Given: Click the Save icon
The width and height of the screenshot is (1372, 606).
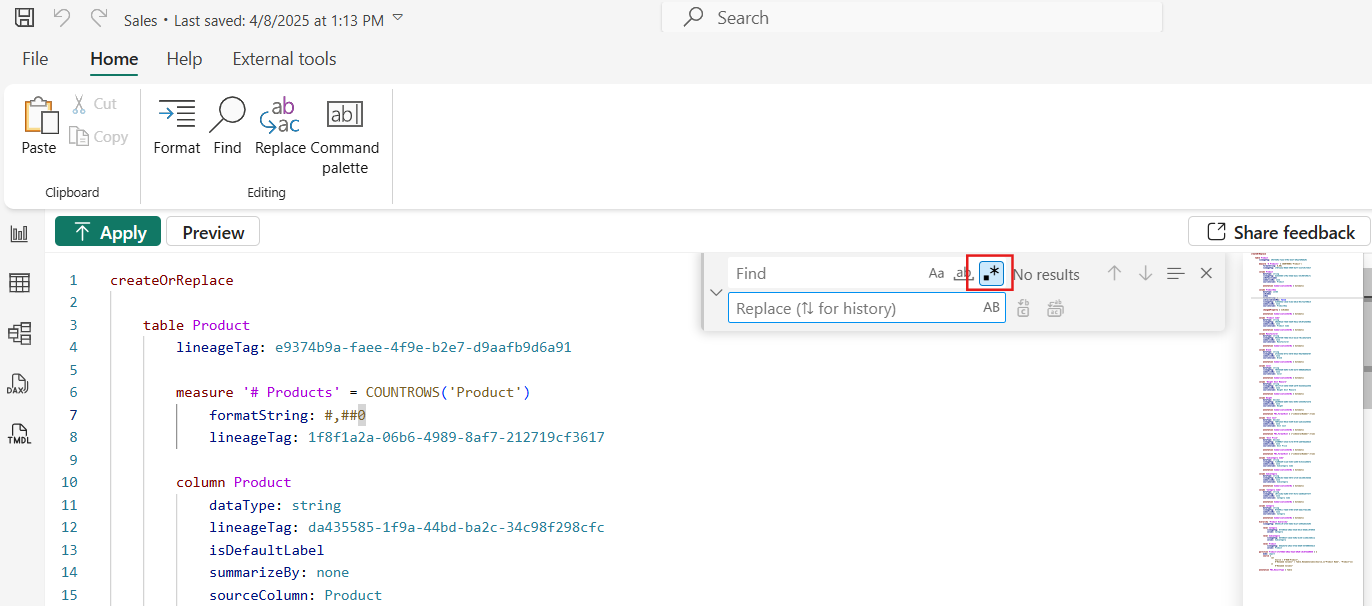Looking at the screenshot, I should [x=24, y=17].
